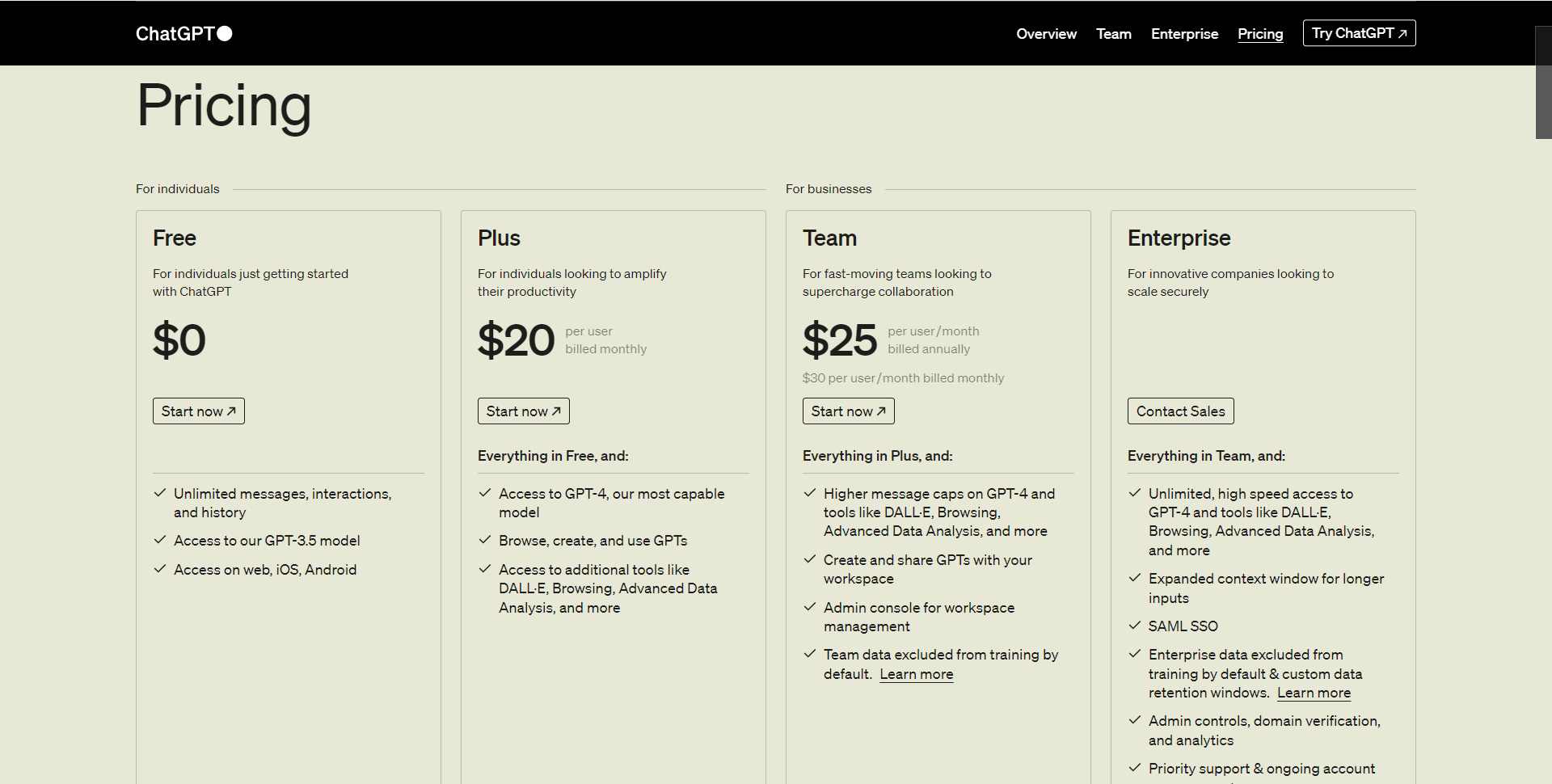Click the Enterprise plan title

point(1179,238)
